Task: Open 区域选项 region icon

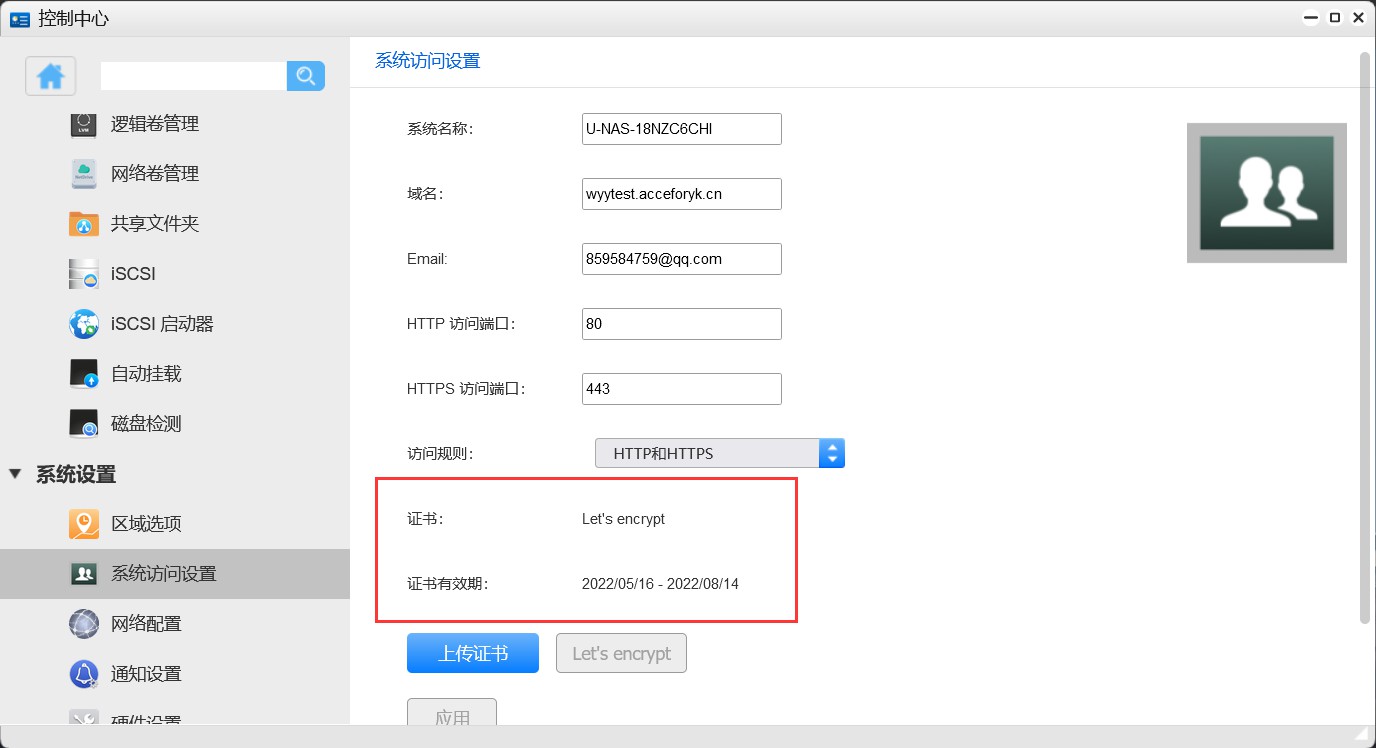Action: click(x=84, y=524)
